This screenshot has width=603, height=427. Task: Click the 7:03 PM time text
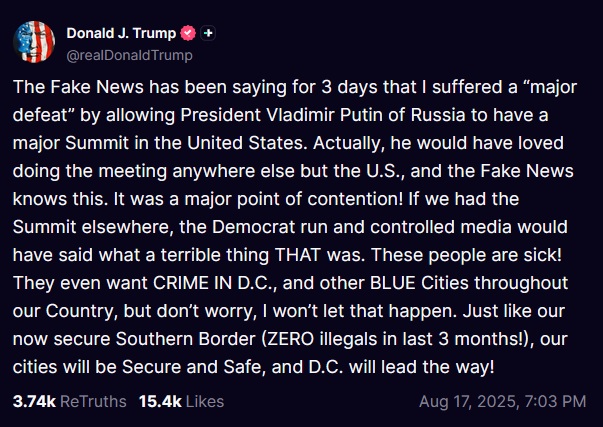(x=555, y=402)
